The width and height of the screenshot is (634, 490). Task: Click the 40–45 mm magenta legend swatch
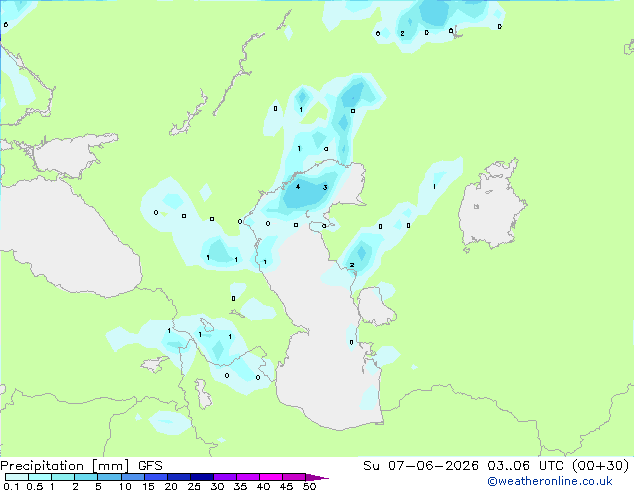tap(271, 477)
